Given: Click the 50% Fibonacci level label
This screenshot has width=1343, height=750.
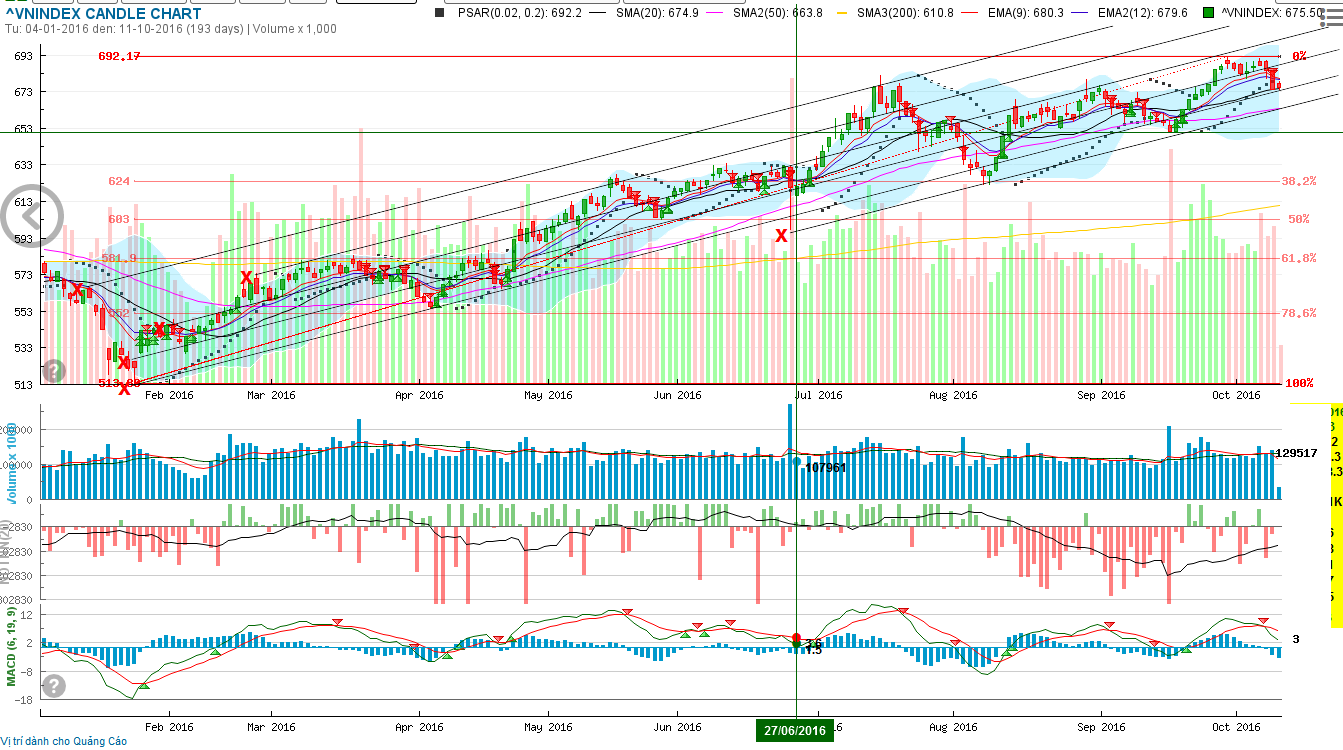Looking at the screenshot, I should coord(1298,219).
